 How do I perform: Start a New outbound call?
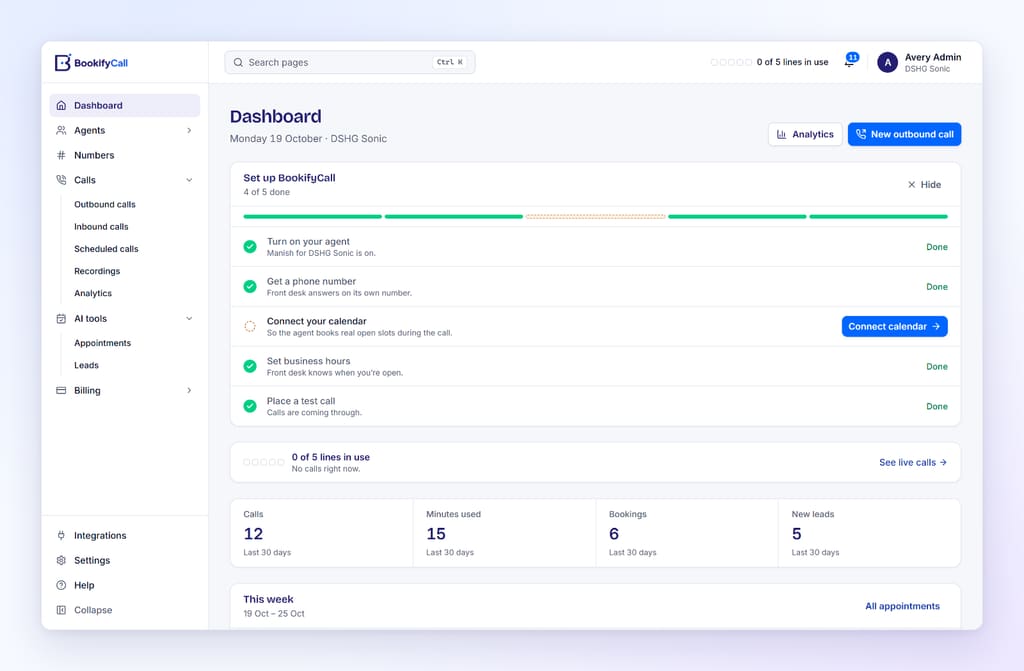(x=904, y=134)
